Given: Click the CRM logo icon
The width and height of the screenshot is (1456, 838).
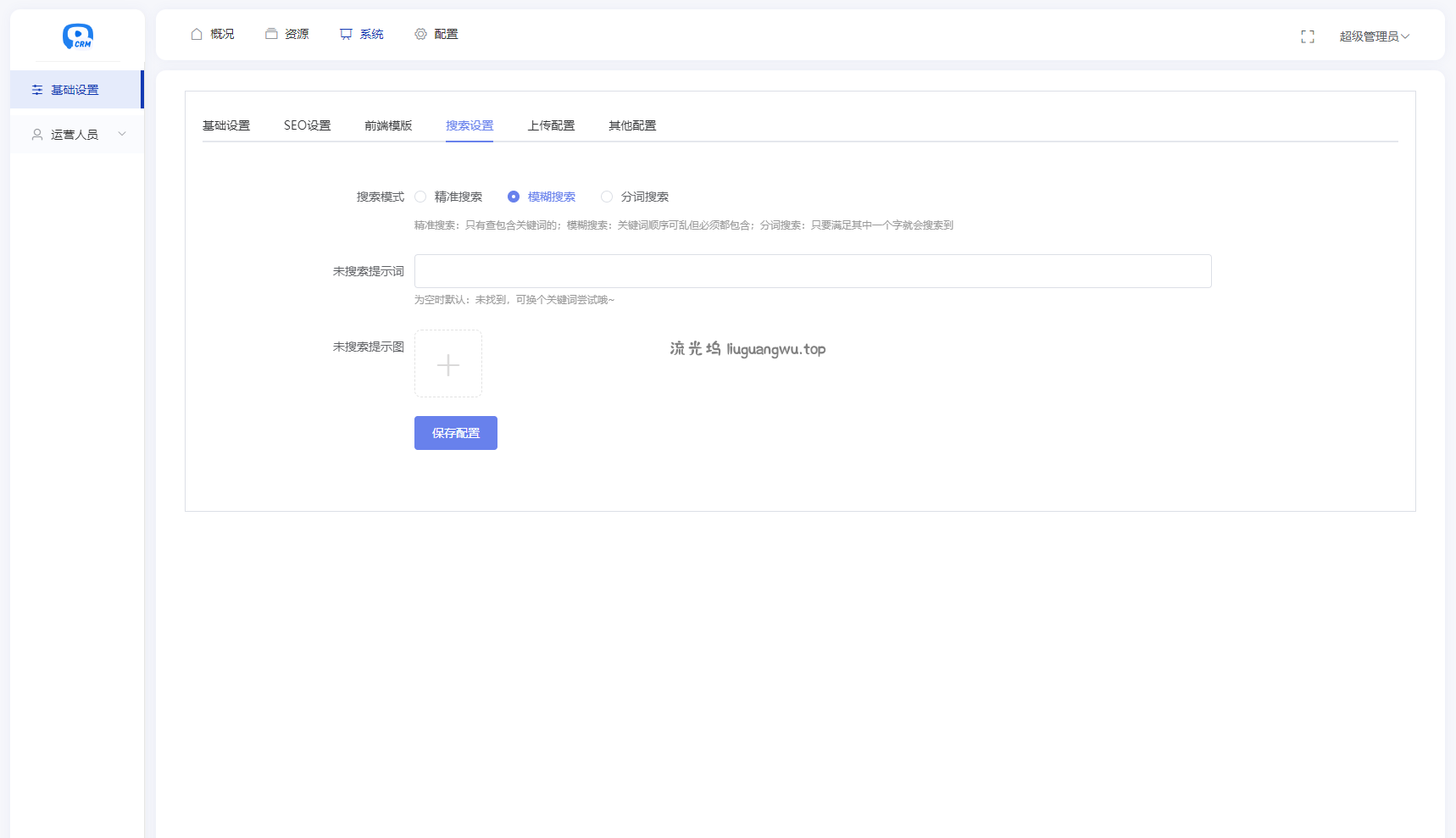Looking at the screenshot, I should click(x=78, y=36).
